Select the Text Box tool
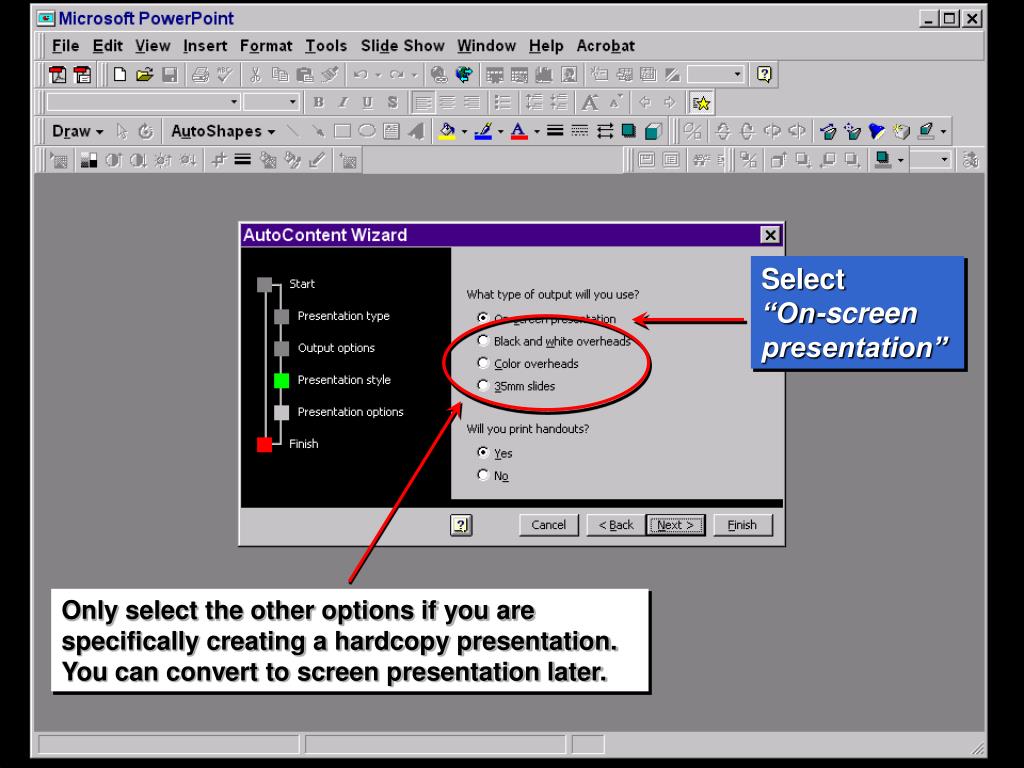The image size is (1024, 768). [x=391, y=131]
